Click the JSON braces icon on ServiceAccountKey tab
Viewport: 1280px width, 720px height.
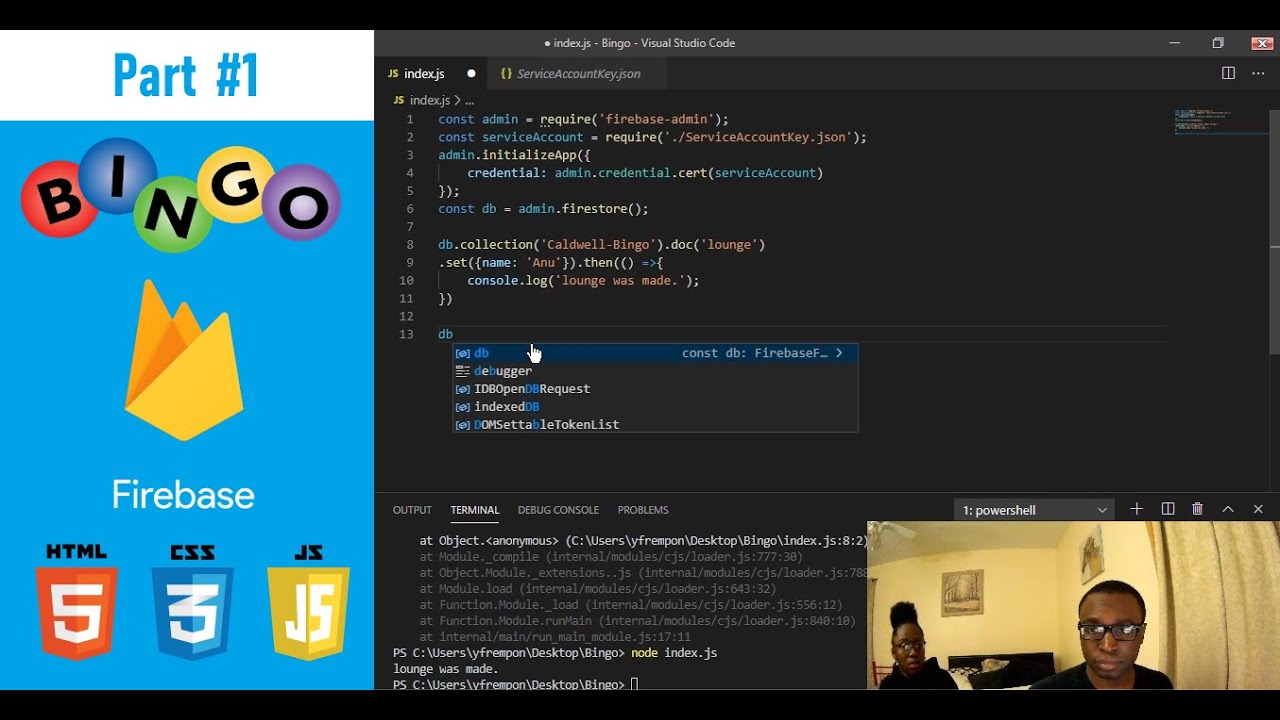[x=506, y=73]
